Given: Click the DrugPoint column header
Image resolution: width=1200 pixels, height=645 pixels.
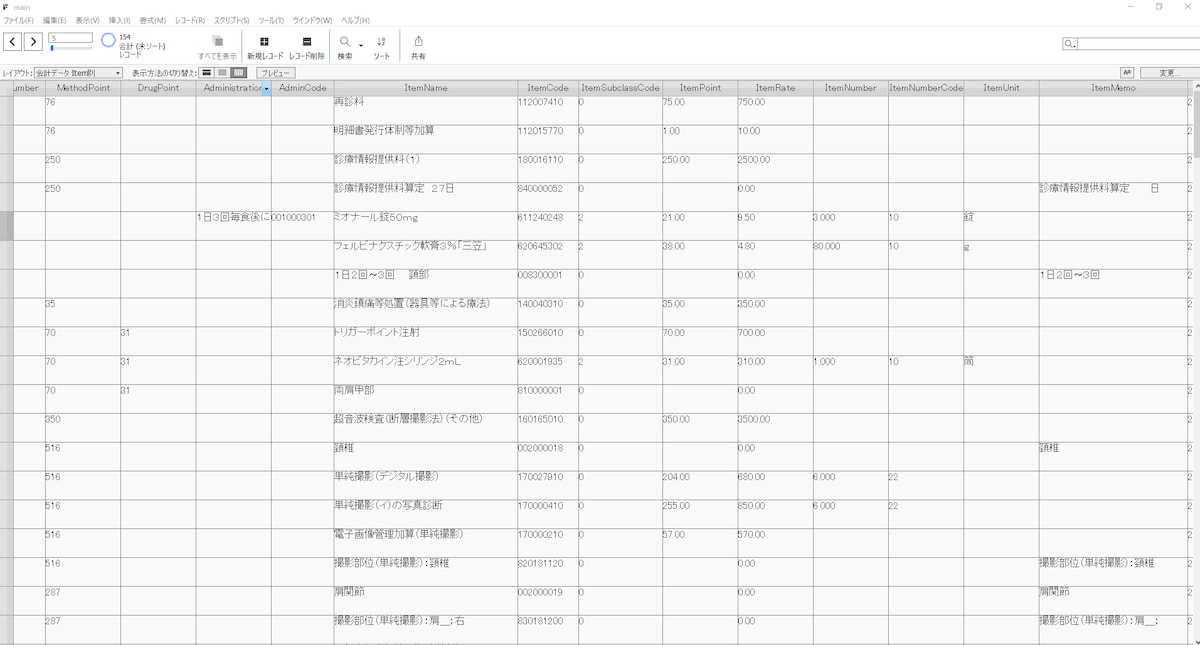Looking at the screenshot, I should [x=158, y=88].
